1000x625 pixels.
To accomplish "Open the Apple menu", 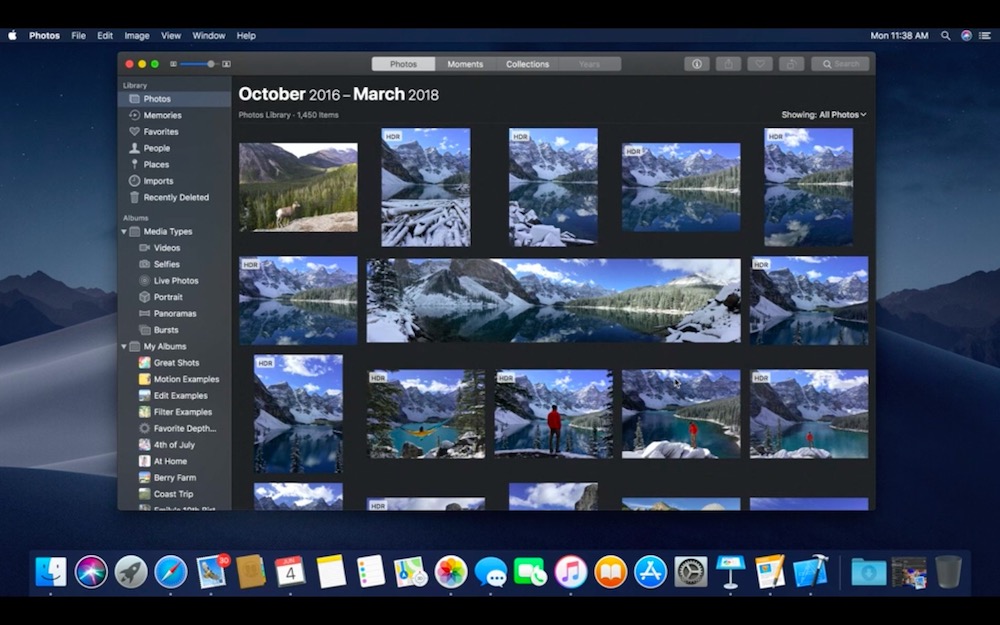I will [x=12, y=36].
